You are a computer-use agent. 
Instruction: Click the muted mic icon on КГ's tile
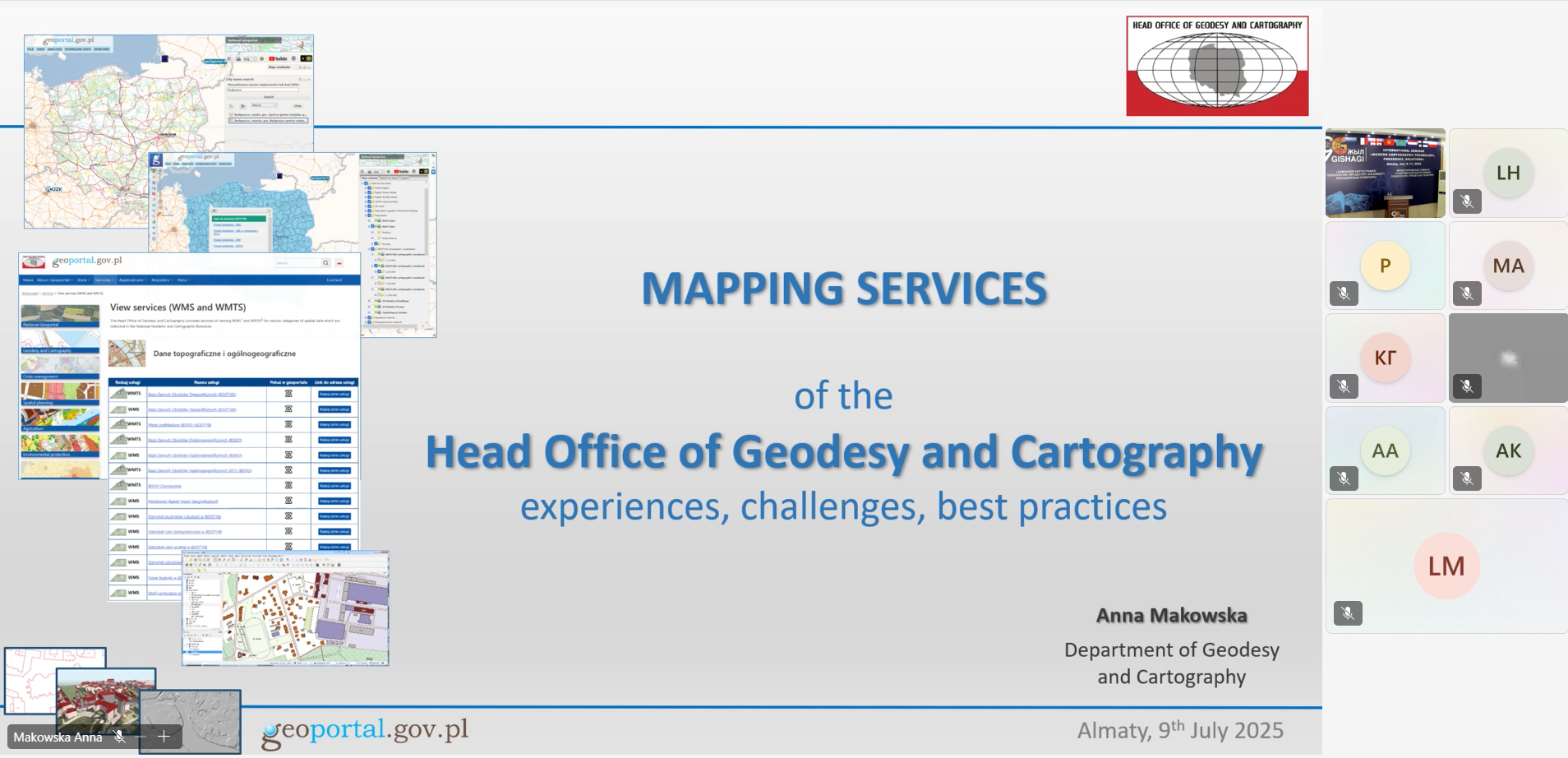click(1344, 386)
